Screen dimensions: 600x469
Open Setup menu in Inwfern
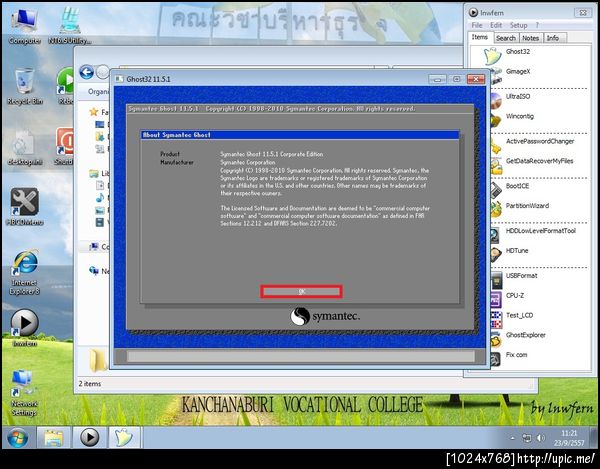518,25
